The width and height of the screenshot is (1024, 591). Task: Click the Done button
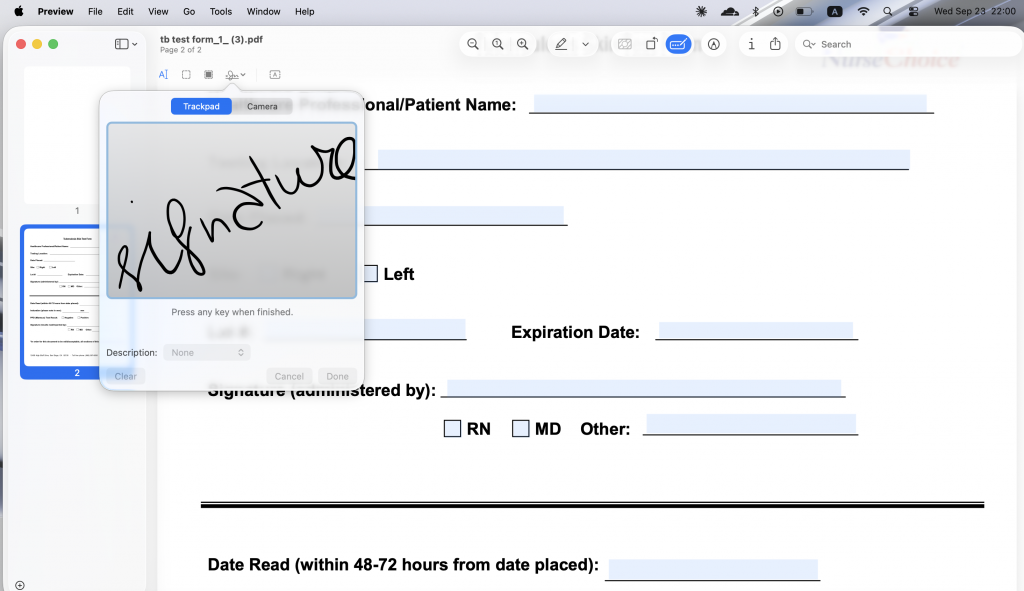click(338, 376)
